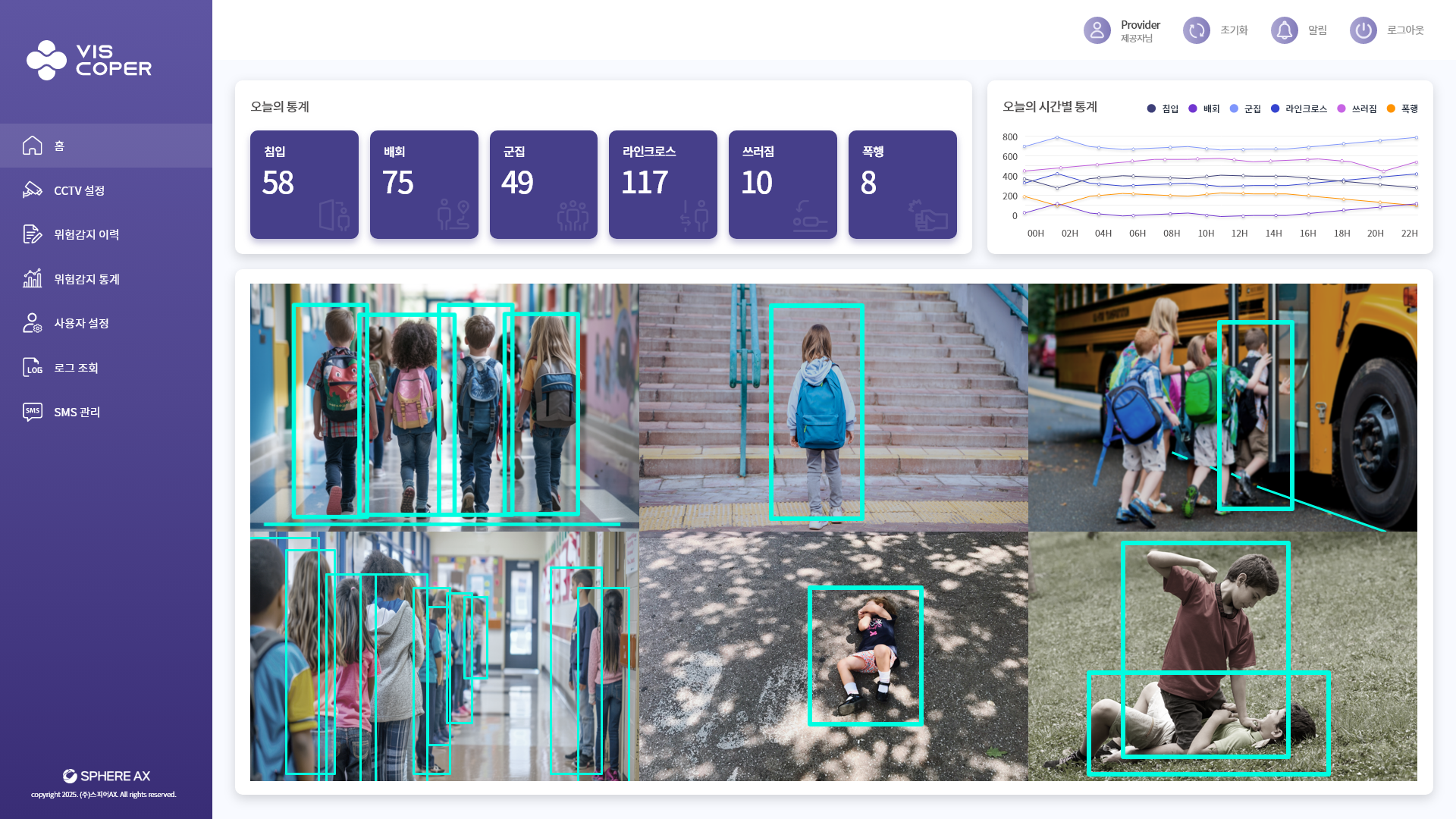1456x819 pixels.
Task: Open notifications via the bell icon
Action: [x=1284, y=30]
